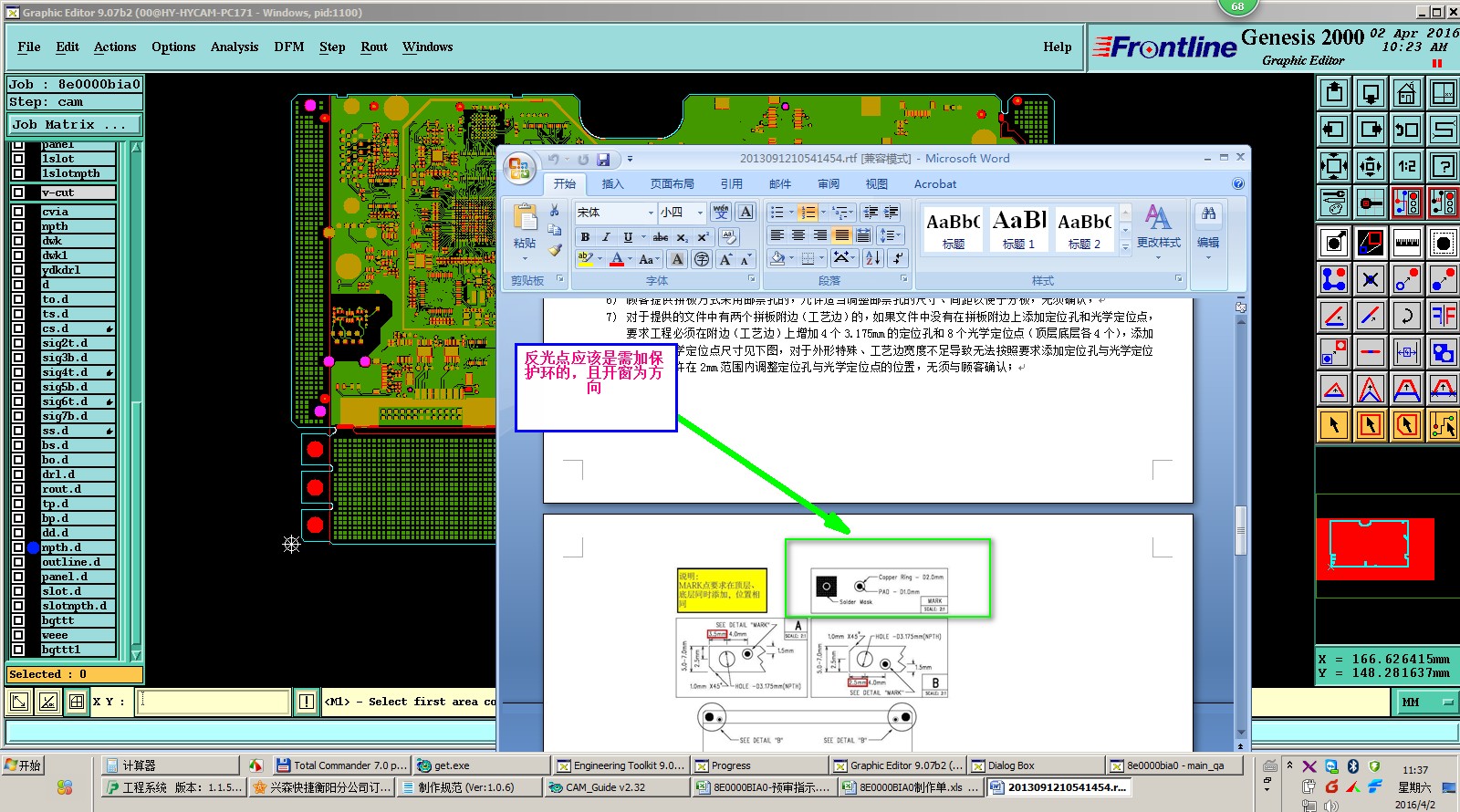
Task: Click the sort A-Z icon in Word paragraph group
Action: [872, 258]
